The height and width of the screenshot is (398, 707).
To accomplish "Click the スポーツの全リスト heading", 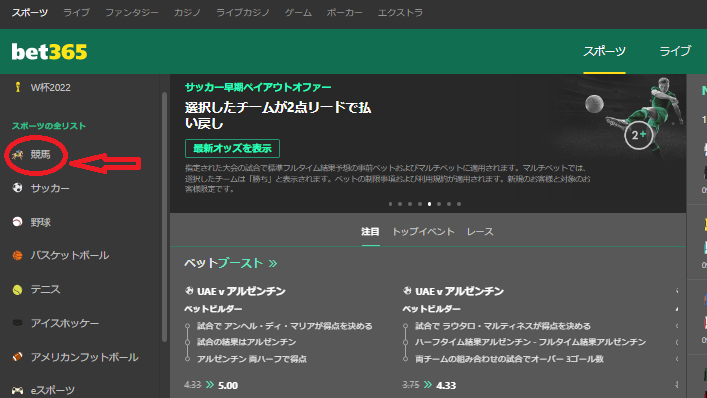I will pos(49,126).
